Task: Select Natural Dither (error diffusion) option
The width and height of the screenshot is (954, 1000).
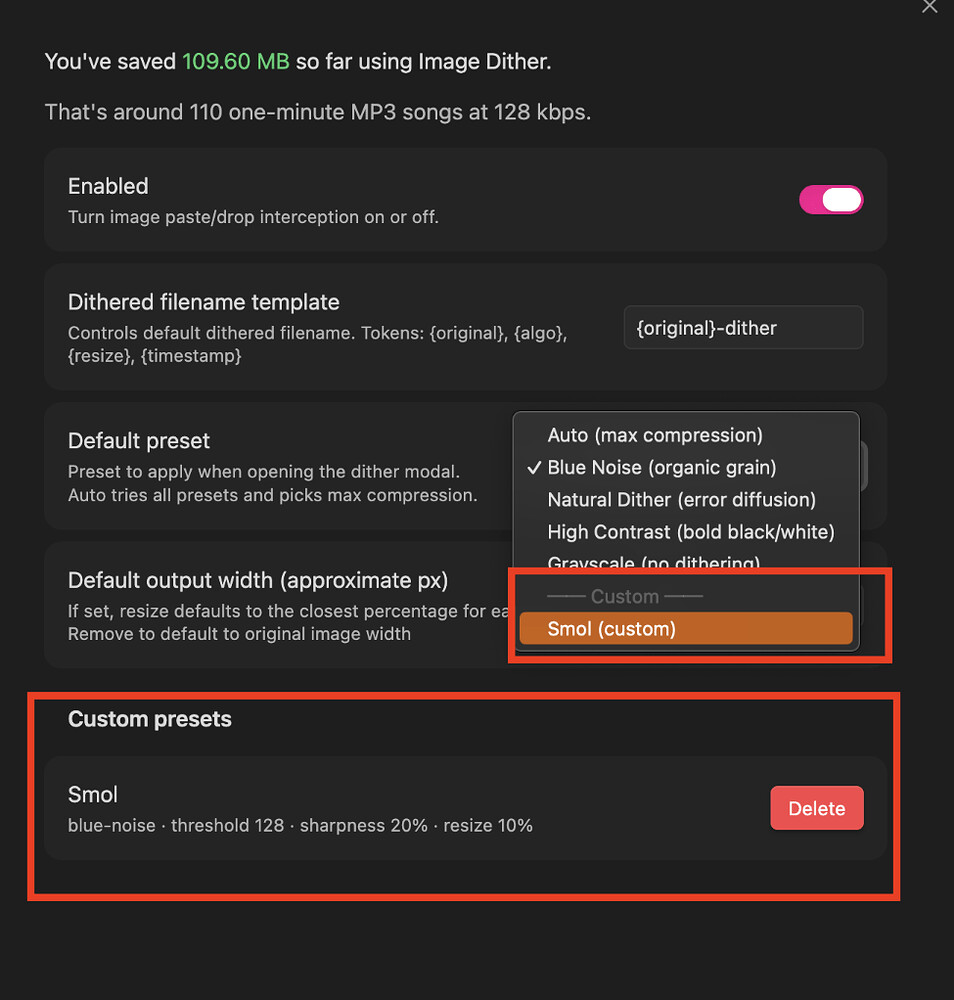Action: 681,499
